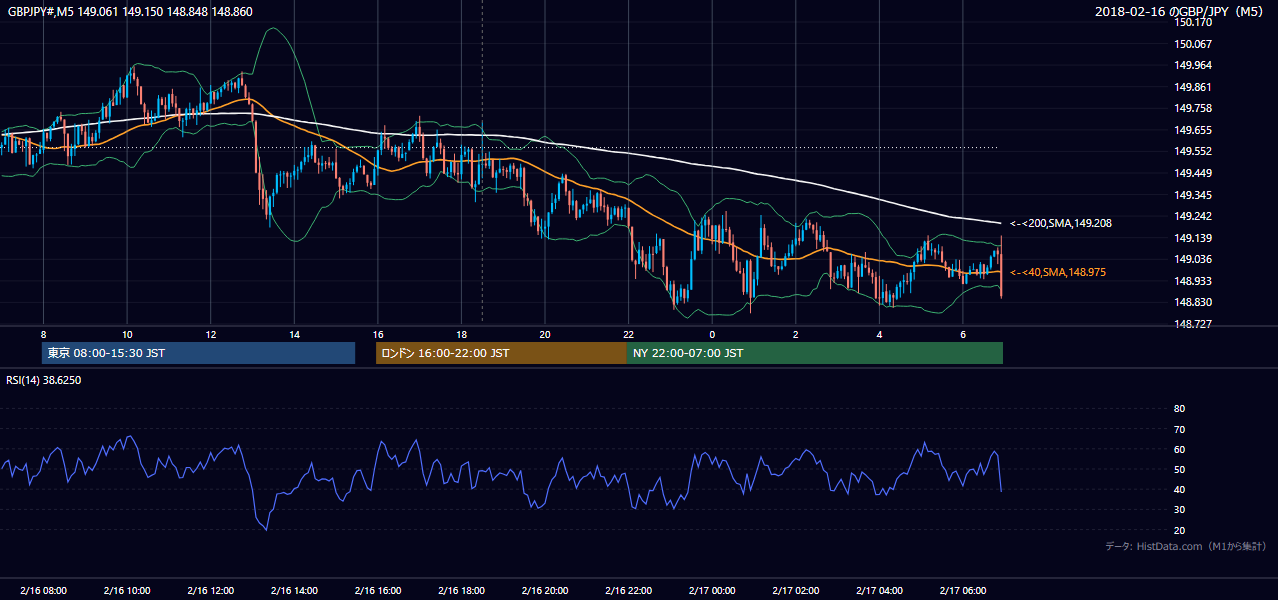Click hour label 16 under the price chart
1278x600 pixels.
pos(377,334)
